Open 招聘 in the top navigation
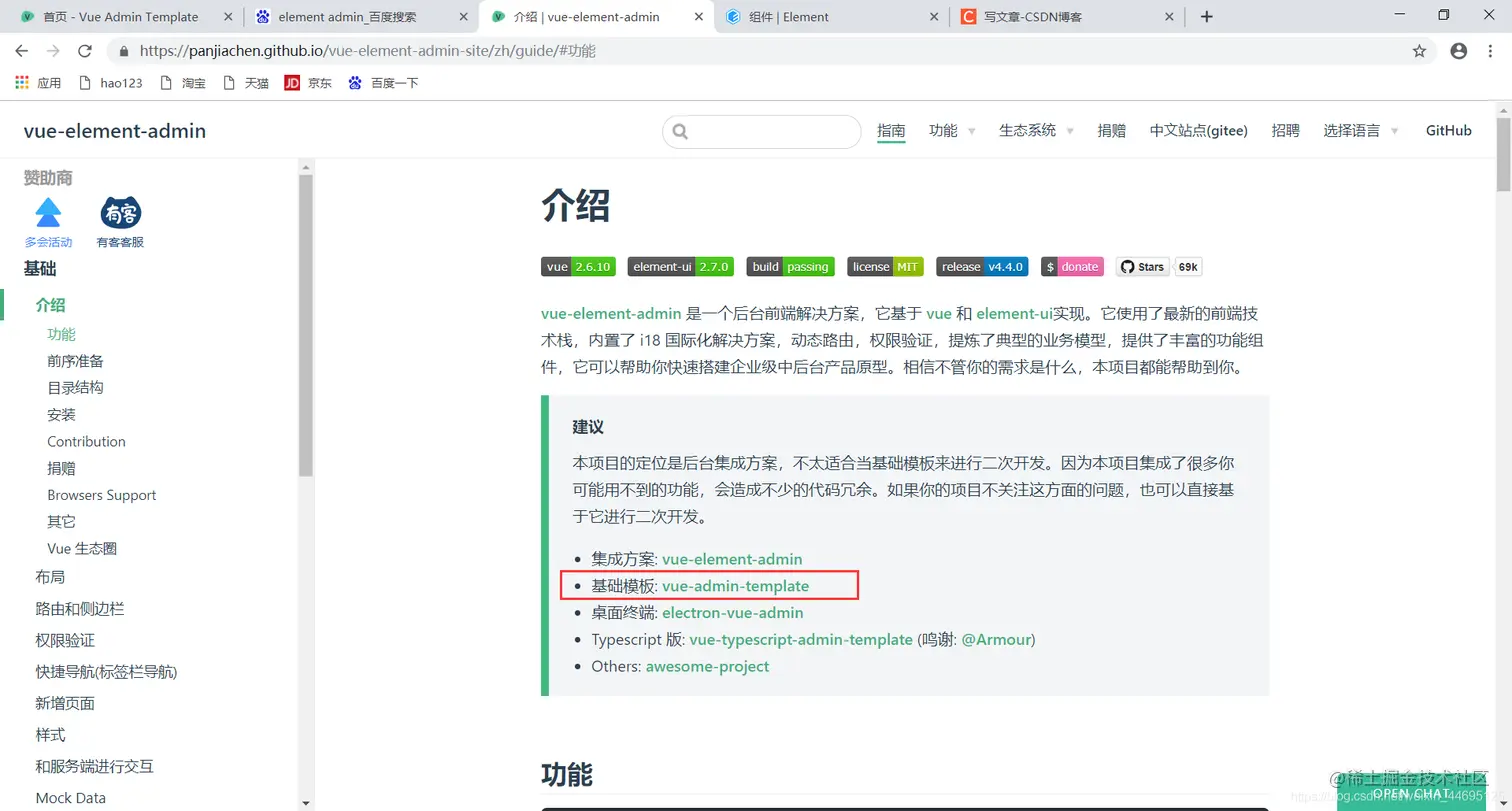The image size is (1512, 811). (1286, 131)
